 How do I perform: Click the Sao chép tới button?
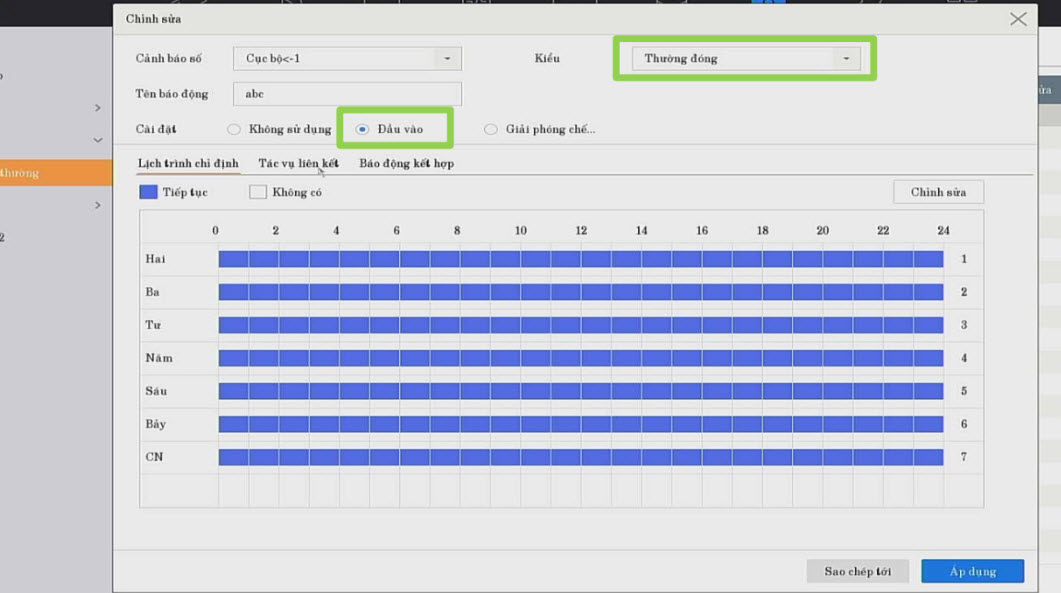[x=857, y=571]
